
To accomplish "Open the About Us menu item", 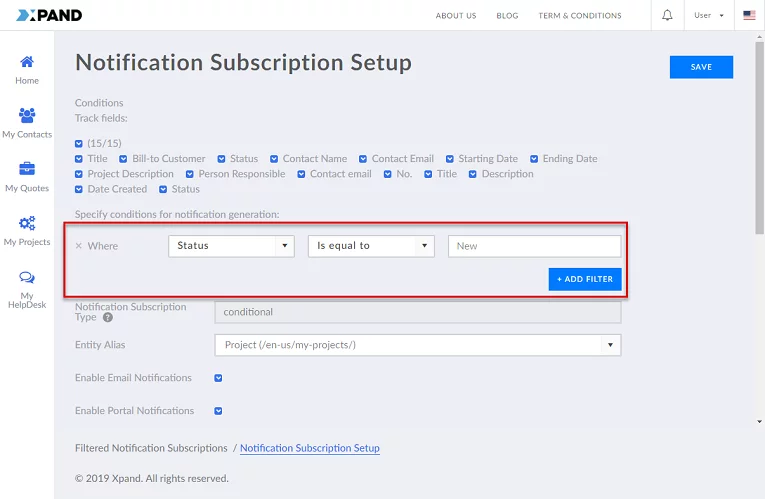I will (x=456, y=16).
